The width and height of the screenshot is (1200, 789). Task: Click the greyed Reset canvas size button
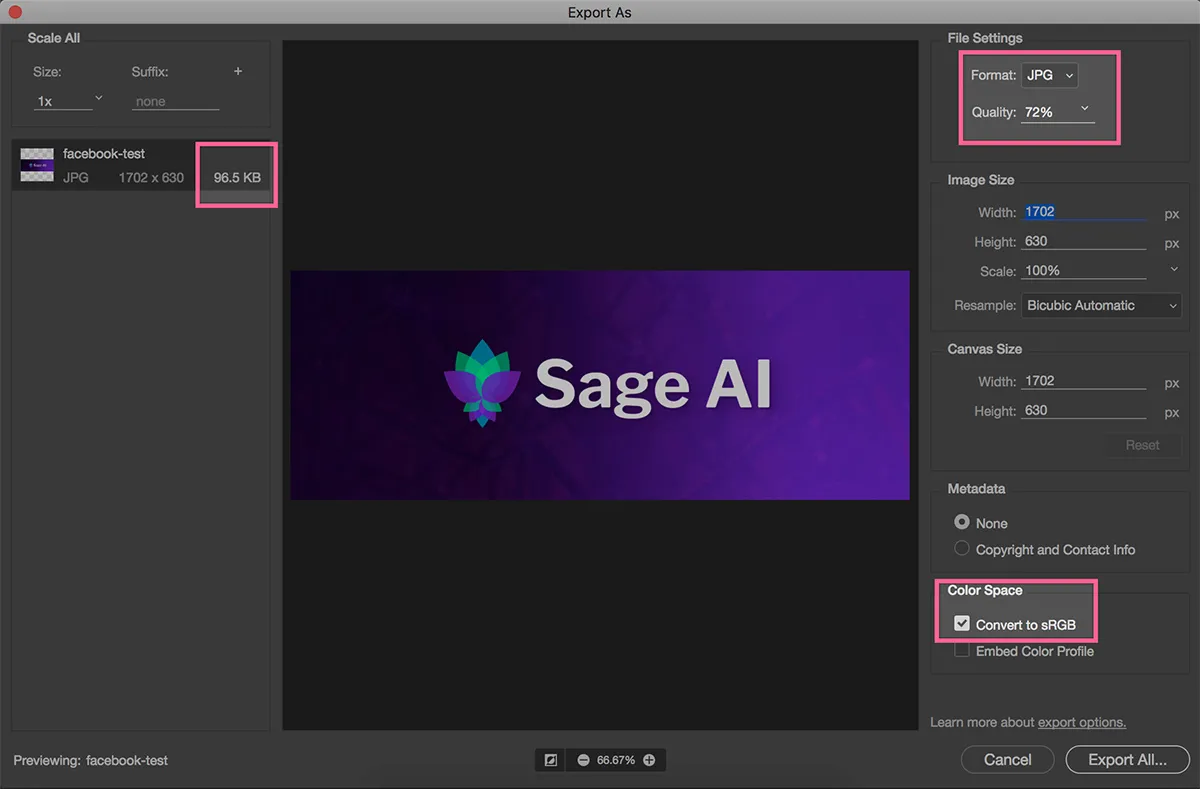(x=1143, y=445)
